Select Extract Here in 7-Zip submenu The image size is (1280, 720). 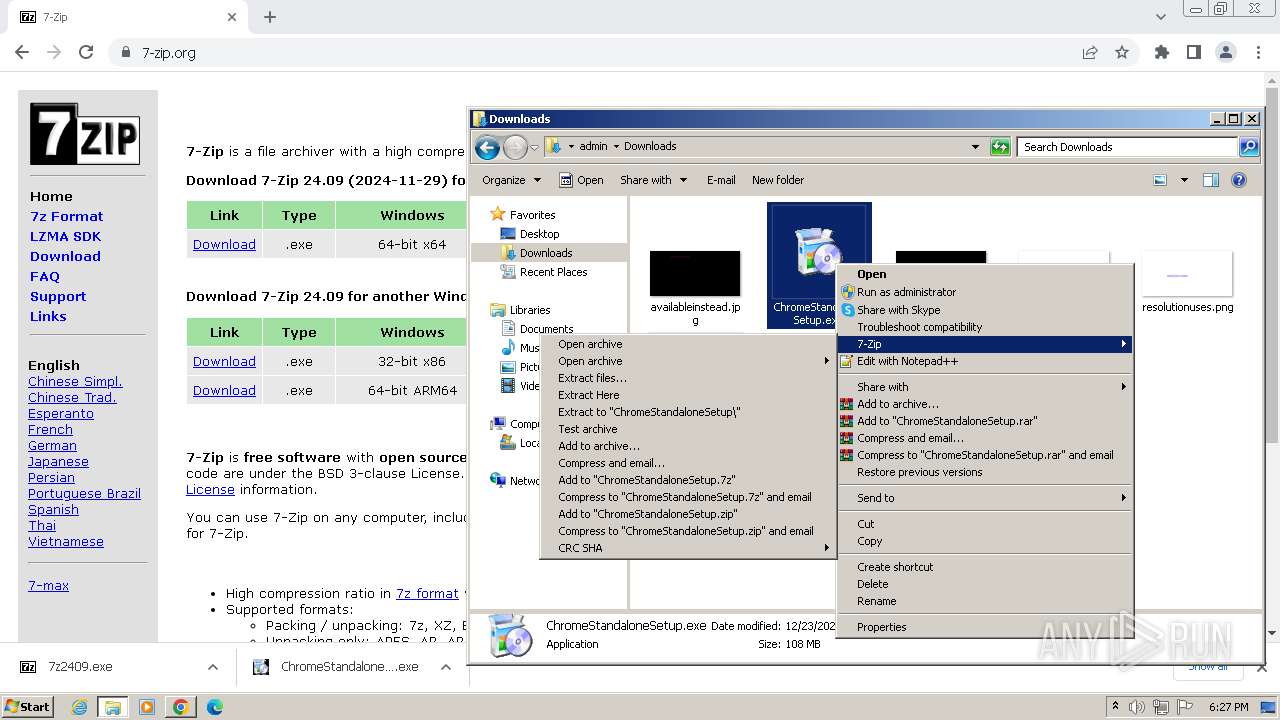pyautogui.click(x=687, y=395)
